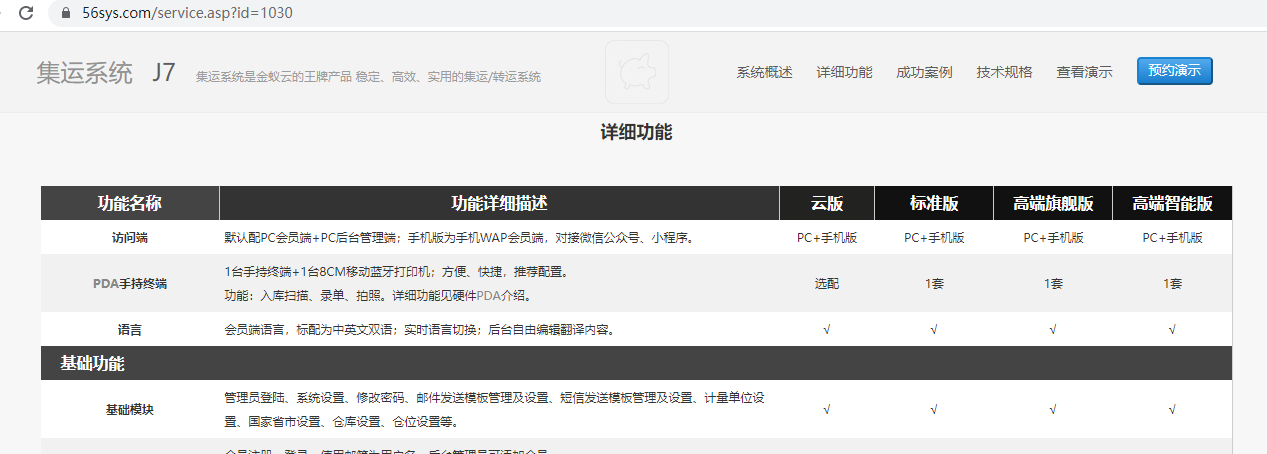Open the 成功案例 navigation item

coord(924,72)
